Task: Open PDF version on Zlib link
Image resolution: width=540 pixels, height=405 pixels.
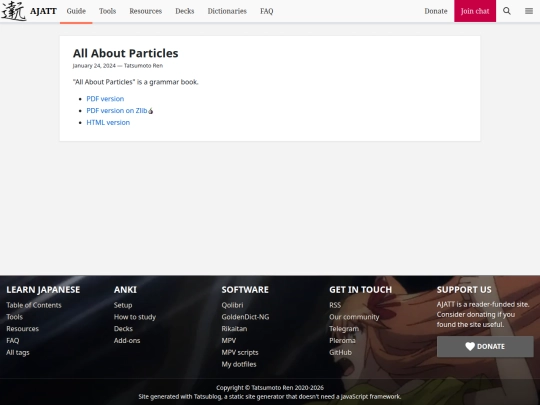Action: [120, 111]
